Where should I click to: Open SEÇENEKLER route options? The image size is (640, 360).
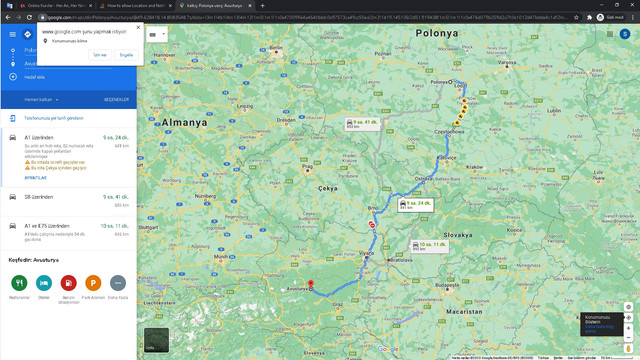click(116, 100)
